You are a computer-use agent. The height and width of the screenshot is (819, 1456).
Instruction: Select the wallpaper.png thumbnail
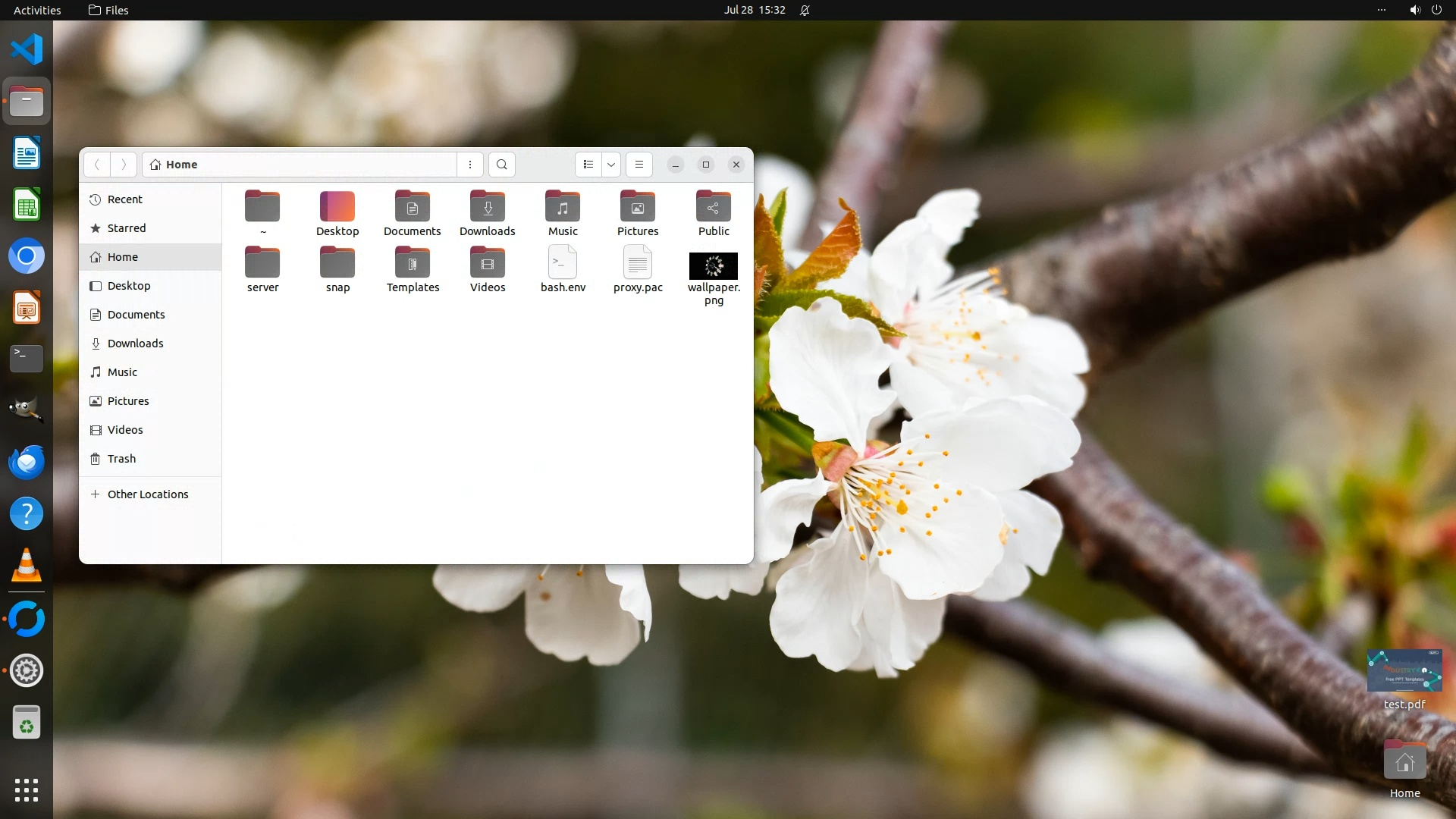714,266
